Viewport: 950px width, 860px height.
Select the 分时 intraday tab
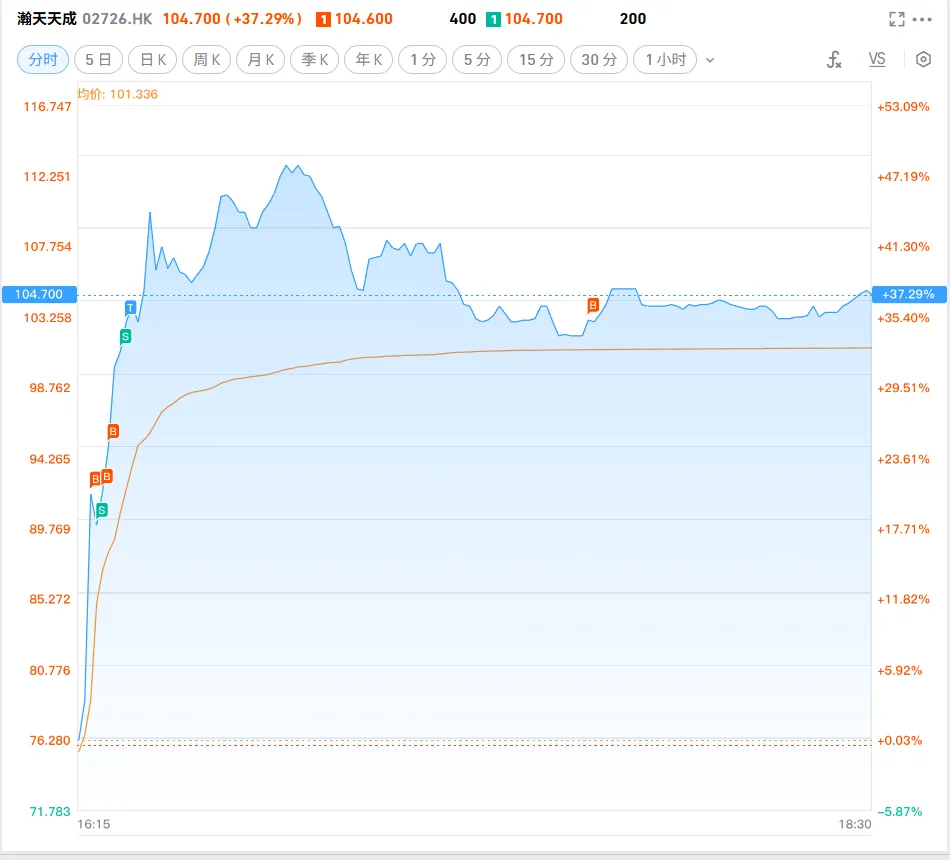[43, 60]
